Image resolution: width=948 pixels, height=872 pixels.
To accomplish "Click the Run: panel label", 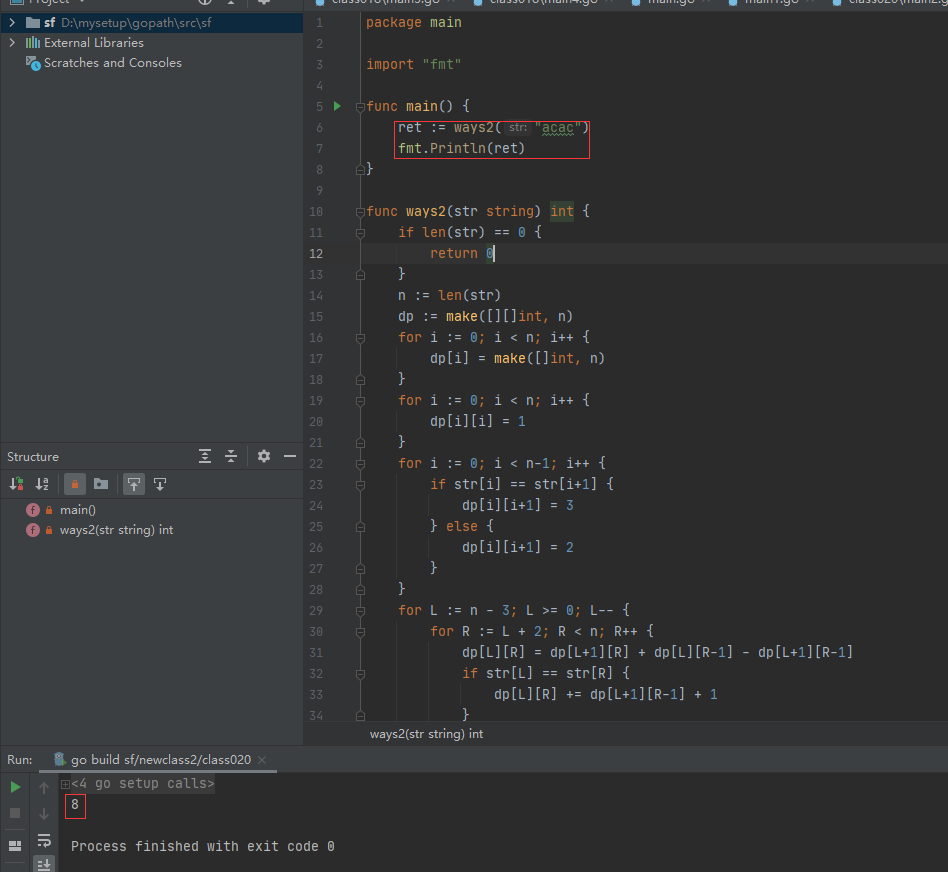I will coord(20,760).
